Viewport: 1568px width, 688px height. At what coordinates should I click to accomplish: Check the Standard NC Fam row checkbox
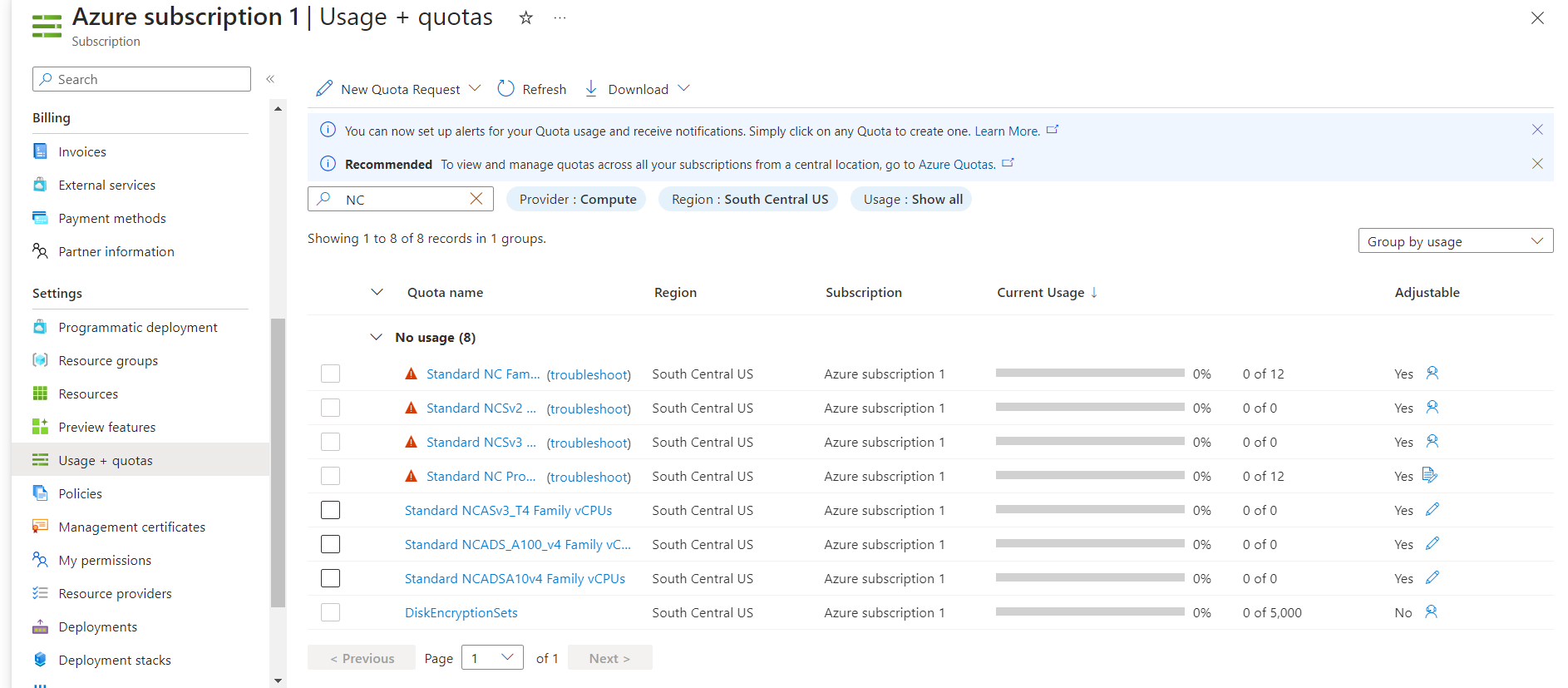point(330,374)
